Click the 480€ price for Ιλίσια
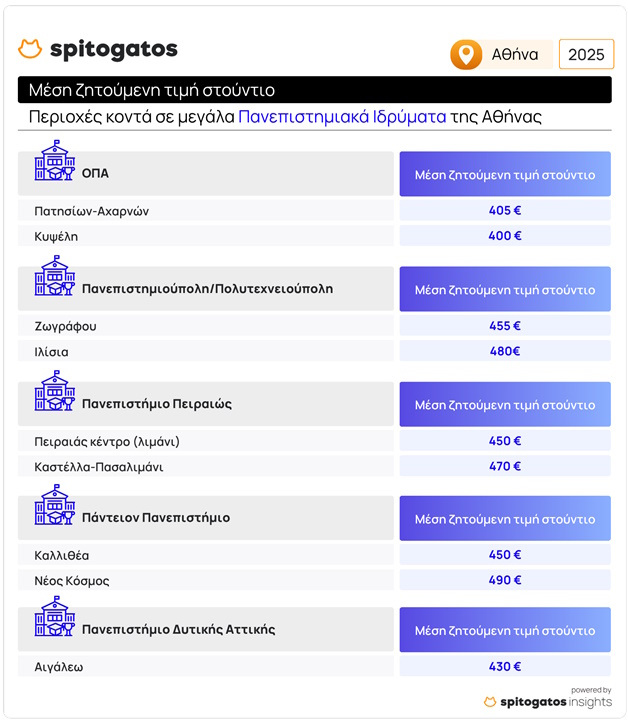Viewport: 628px width, 722px height. [505, 351]
